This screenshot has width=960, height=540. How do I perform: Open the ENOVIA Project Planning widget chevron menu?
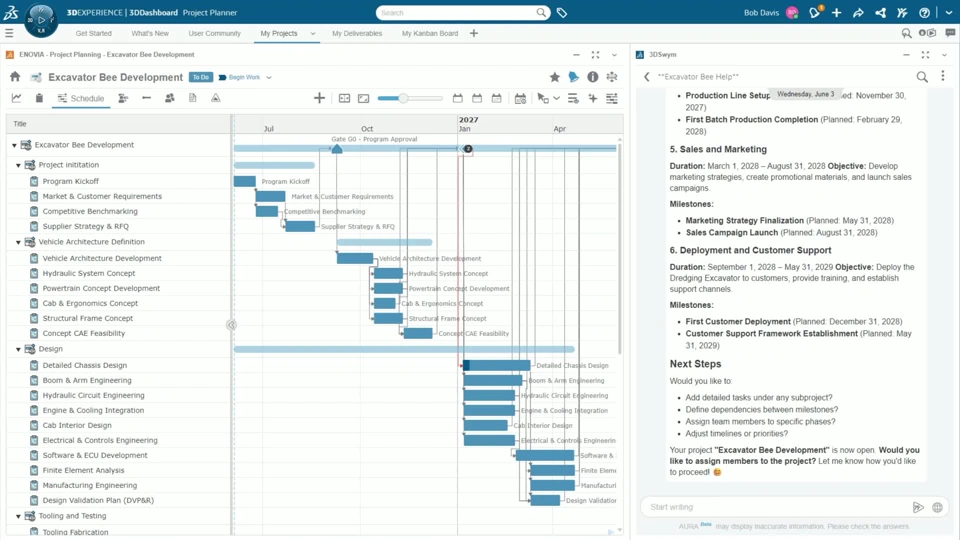coord(614,54)
